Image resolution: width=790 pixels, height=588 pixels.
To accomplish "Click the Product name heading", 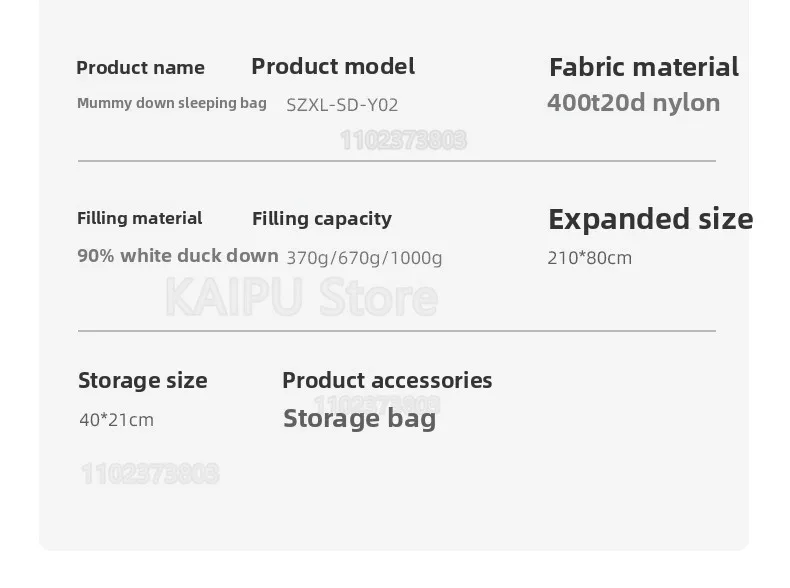I will click(140, 68).
